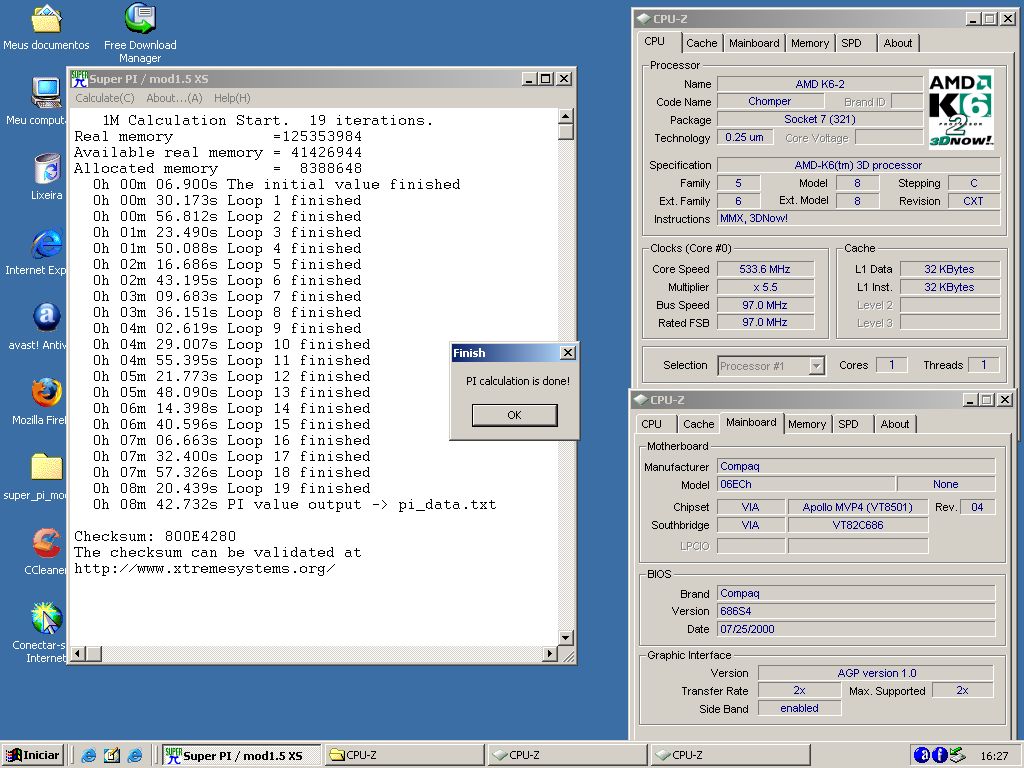Image resolution: width=1024 pixels, height=768 pixels.
Task: Switch to Cache tab in lower CPU-Z
Action: click(x=698, y=424)
